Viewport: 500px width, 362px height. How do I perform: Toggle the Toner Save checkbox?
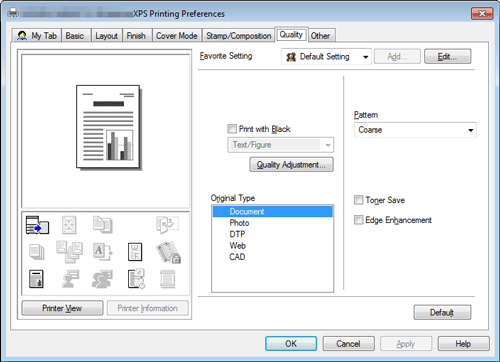(x=358, y=200)
